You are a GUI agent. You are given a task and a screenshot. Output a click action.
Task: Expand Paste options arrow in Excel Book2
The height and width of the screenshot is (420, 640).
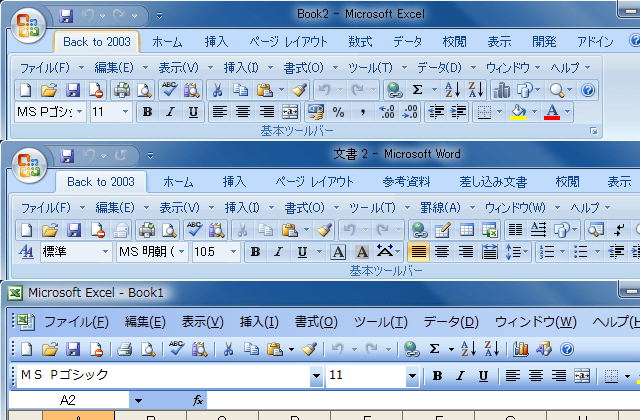tap(281, 90)
